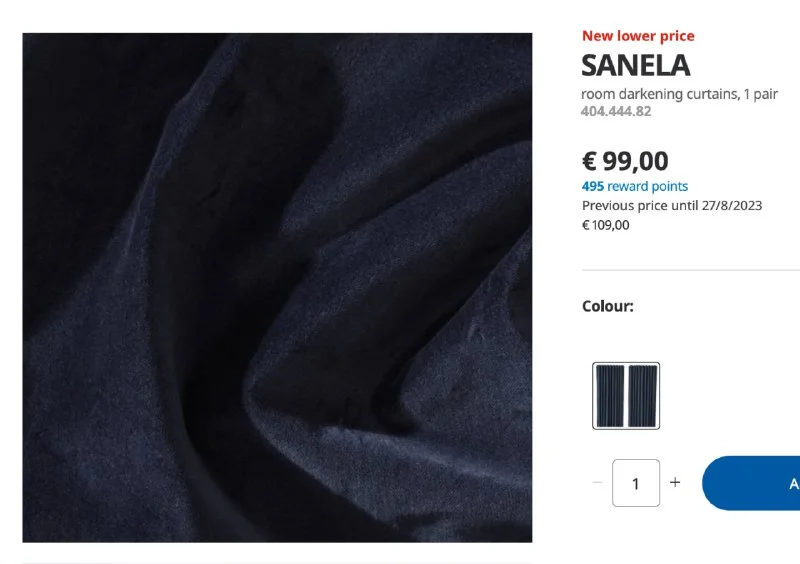This screenshot has width=800, height=564.
Task: Select the article number 404.444.82
Action: pos(616,111)
